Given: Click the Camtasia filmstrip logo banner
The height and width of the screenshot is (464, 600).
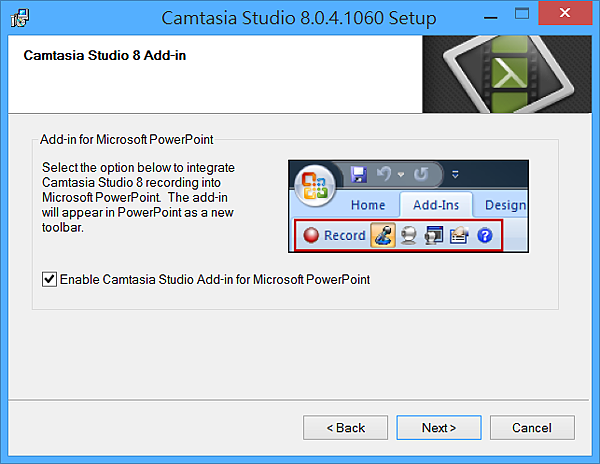Looking at the screenshot, I should [x=507, y=74].
